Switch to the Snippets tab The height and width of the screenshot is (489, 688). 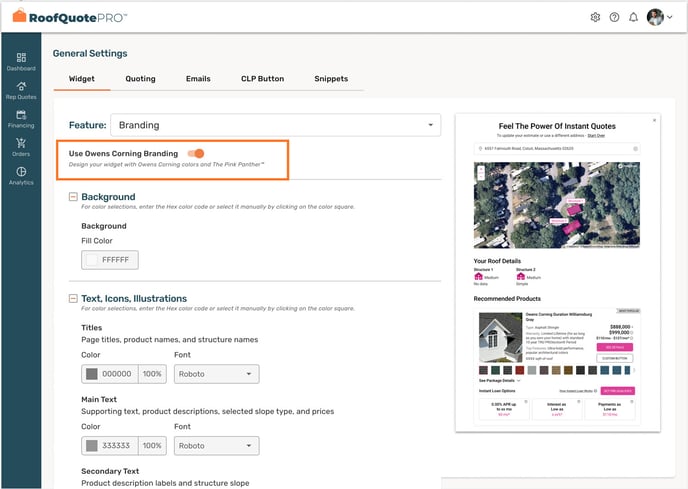[331, 79]
